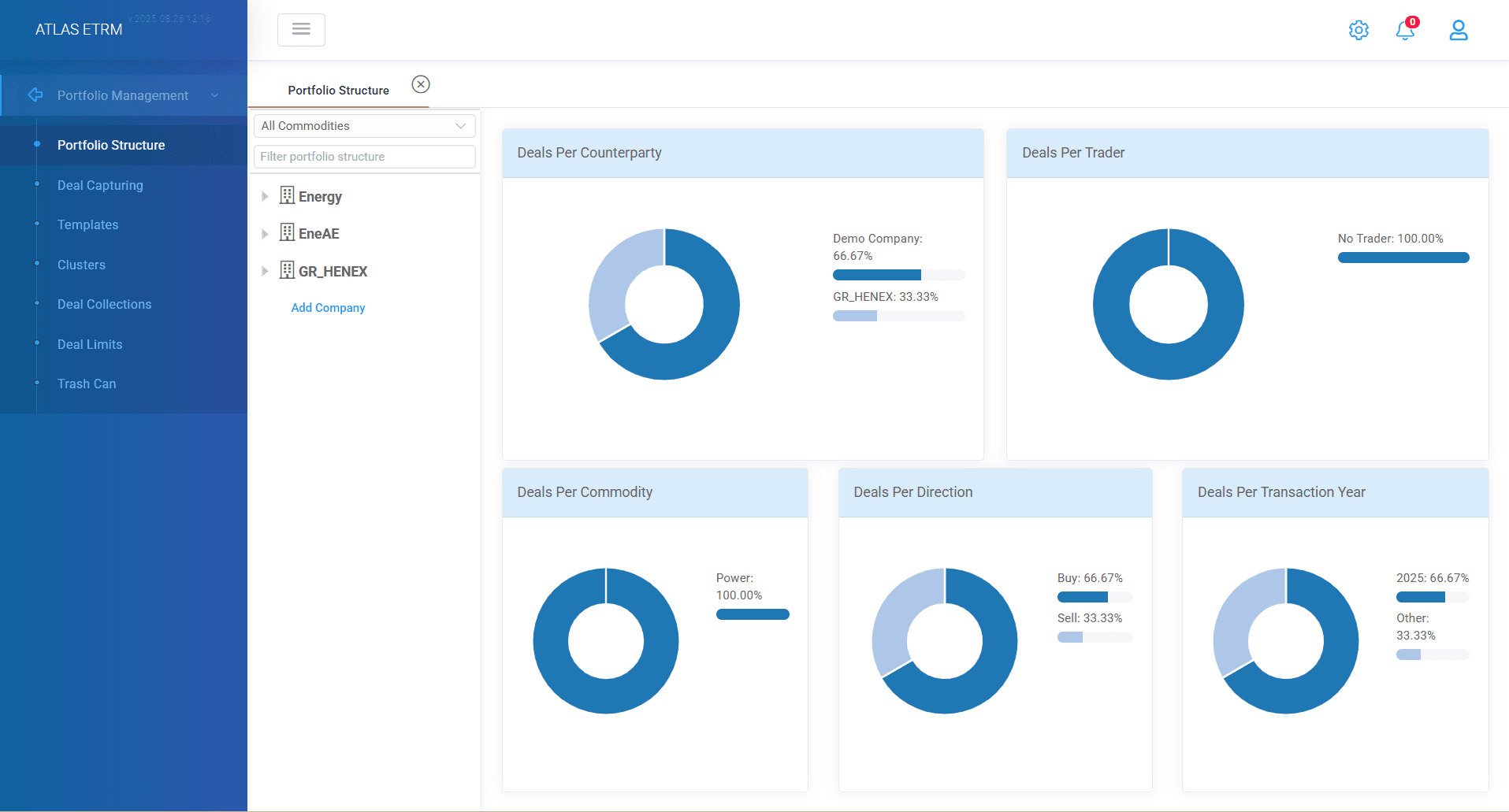Click the Add Company link
The height and width of the screenshot is (812, 1509).
tap(328, 308)
